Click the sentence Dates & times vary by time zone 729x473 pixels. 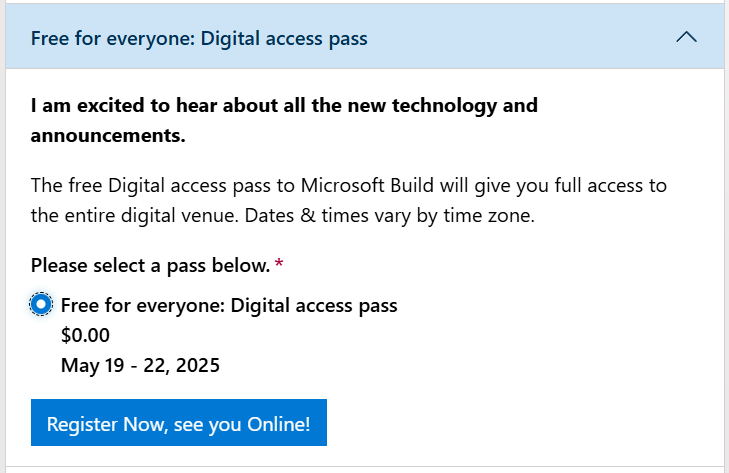coord(390,215)
